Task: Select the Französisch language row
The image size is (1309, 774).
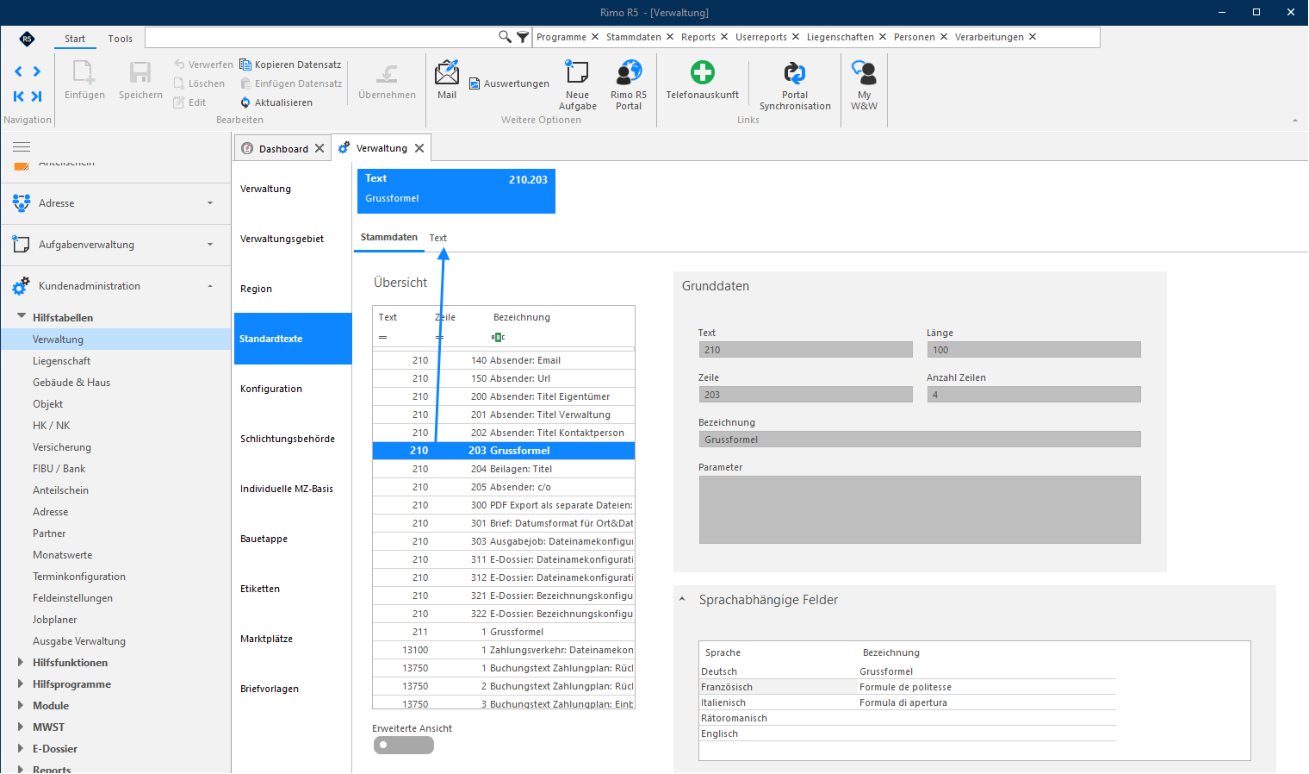Action: pos(907,687)
